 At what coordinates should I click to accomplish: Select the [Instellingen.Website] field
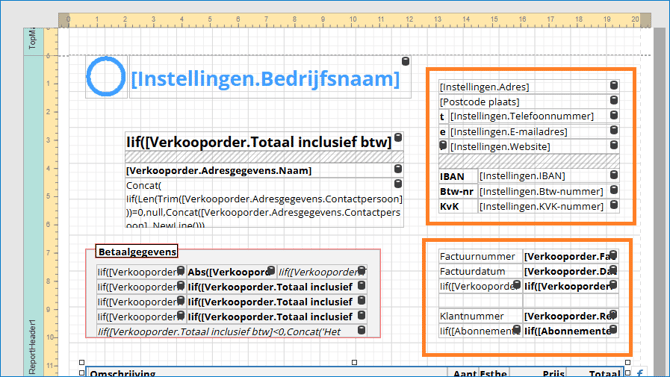click(x=534, y=147)
